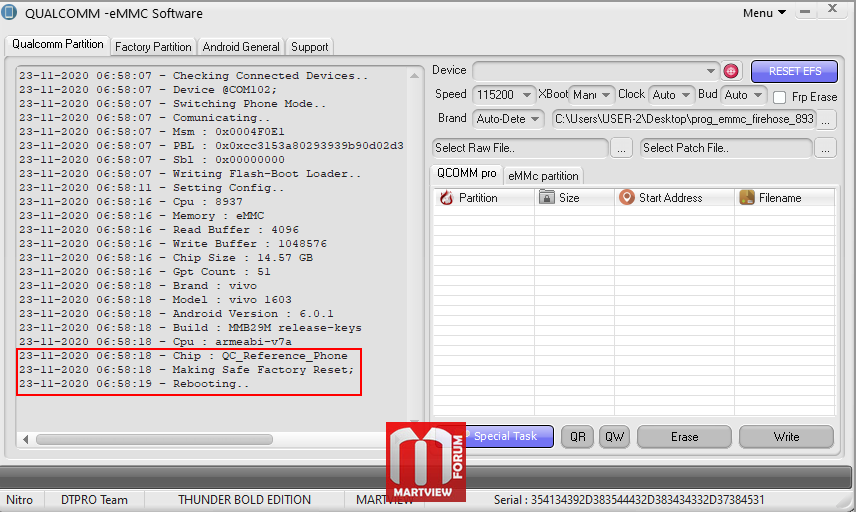
Task: Switch to Qualcomm Partition tab
Action: (x=57, y=44)
